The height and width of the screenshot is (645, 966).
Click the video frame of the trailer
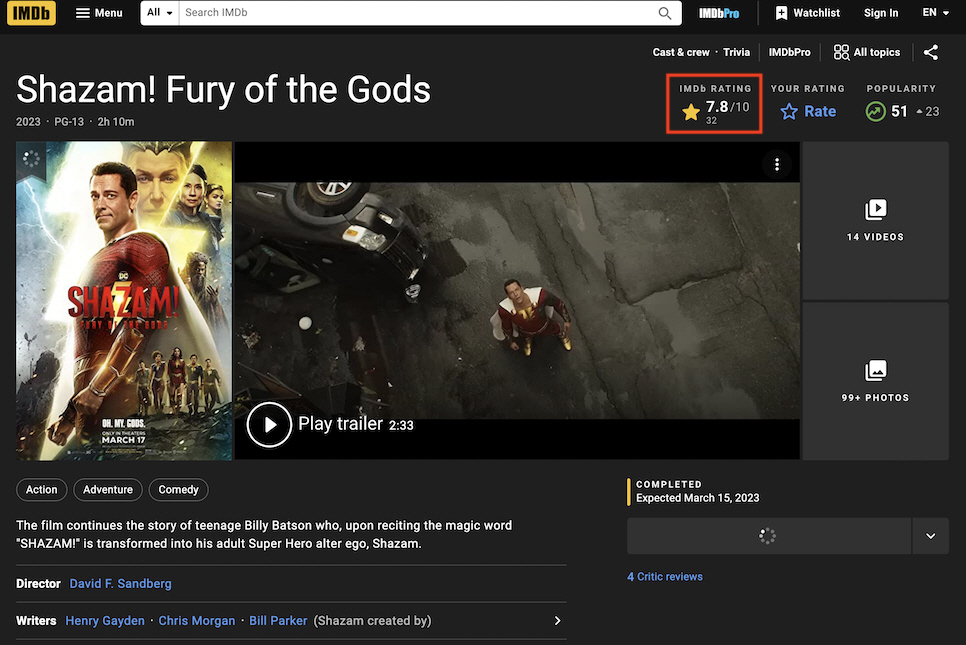[x=518, y=301]
